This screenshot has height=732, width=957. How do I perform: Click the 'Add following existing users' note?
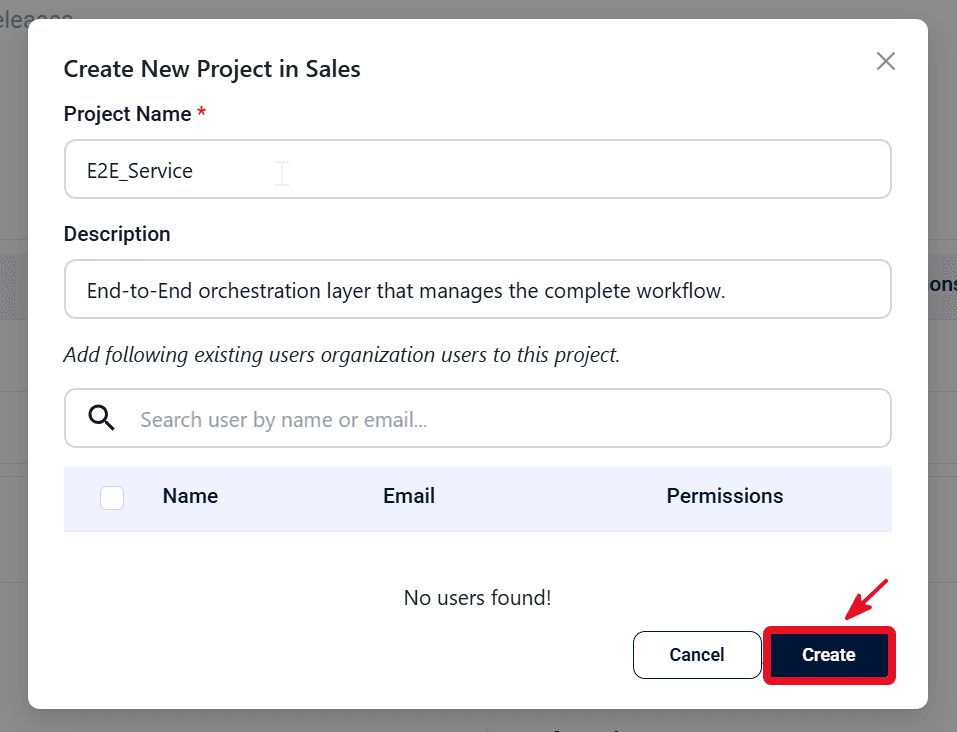(342, 355)
